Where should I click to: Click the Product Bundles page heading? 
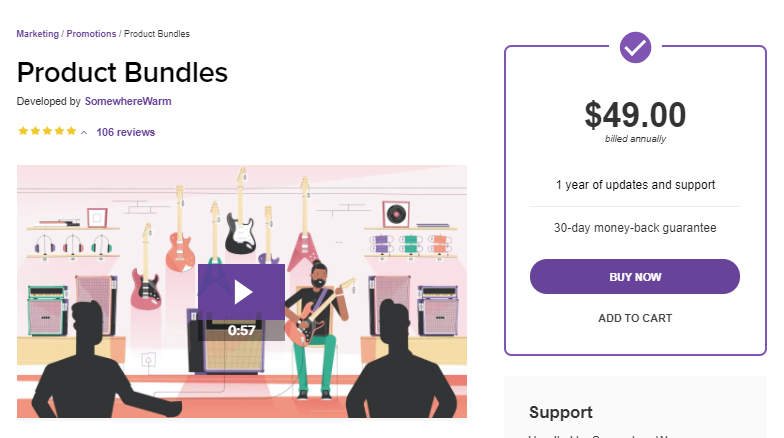point(122,72)
